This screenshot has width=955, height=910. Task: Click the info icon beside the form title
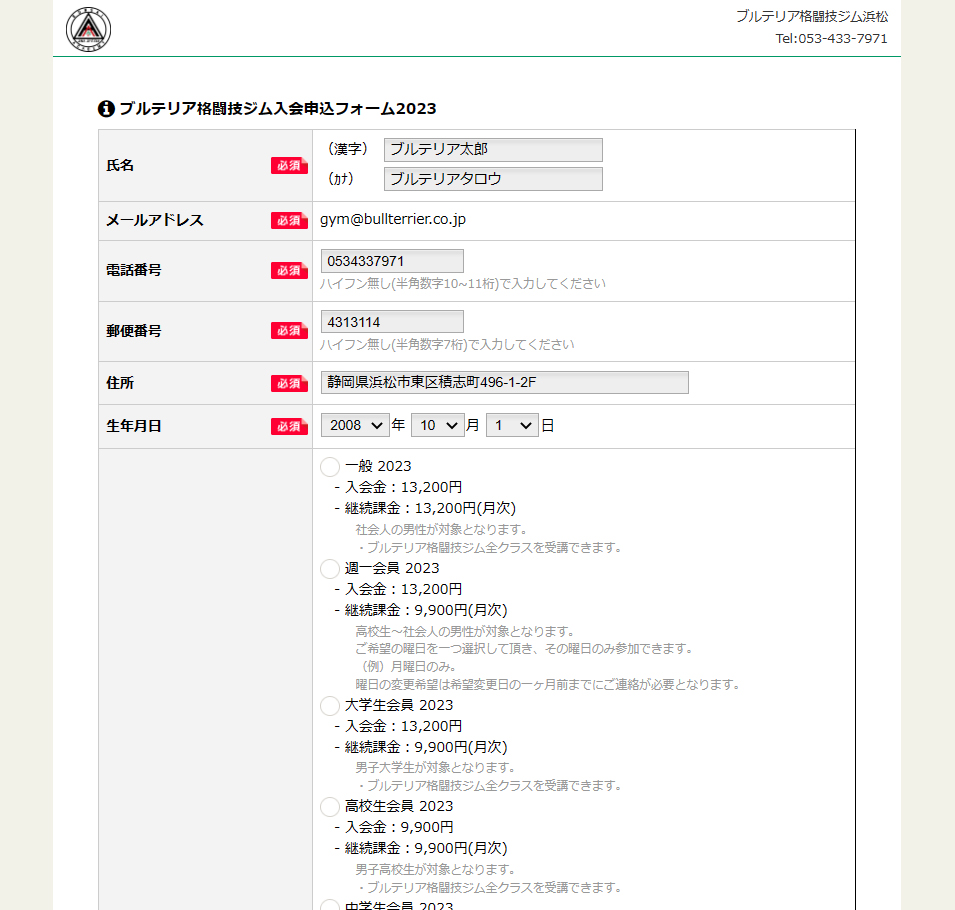106,108
